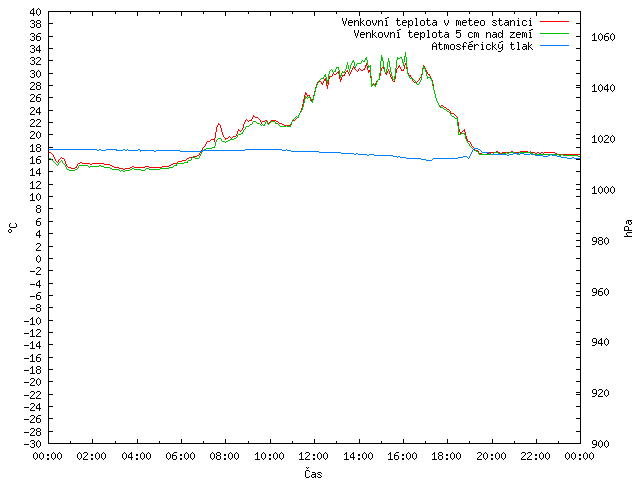Click the x-axis title 'Čas'
This screenshot has height=480, width=640.
coord(313,473)
